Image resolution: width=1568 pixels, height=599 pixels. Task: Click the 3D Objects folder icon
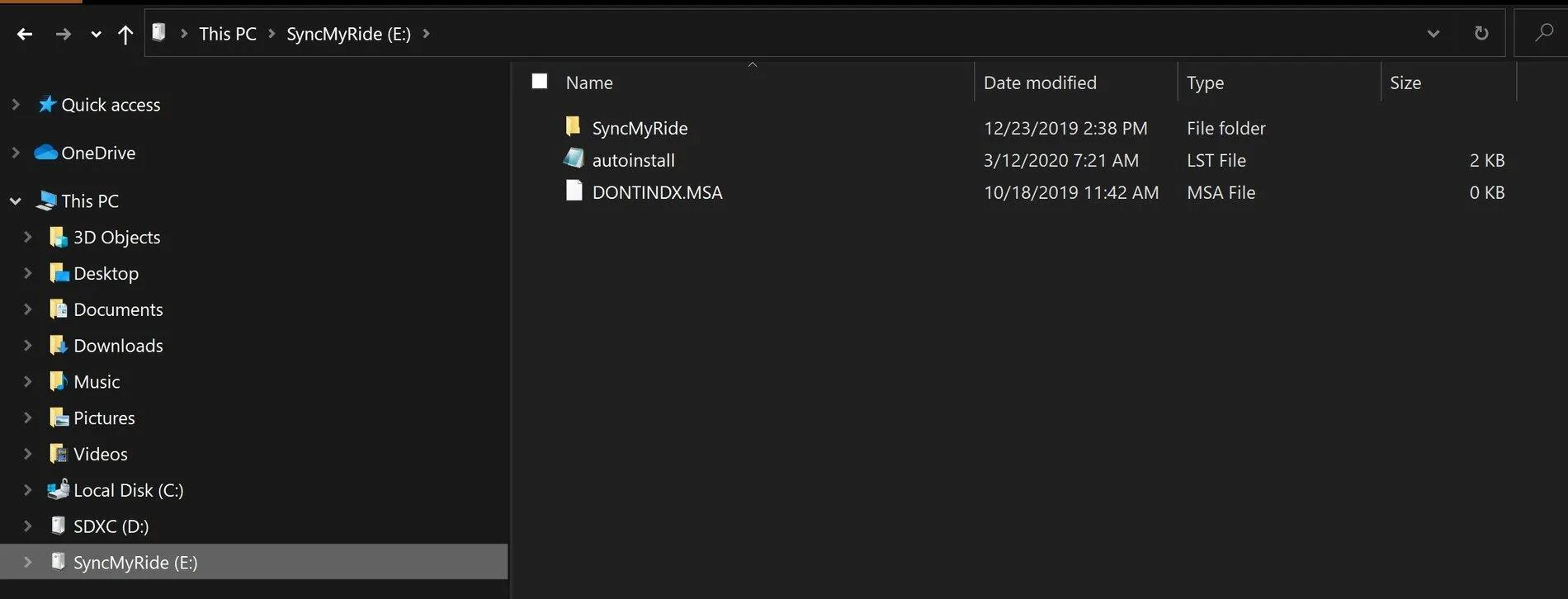pyautogui.click(x=59, y=237)
